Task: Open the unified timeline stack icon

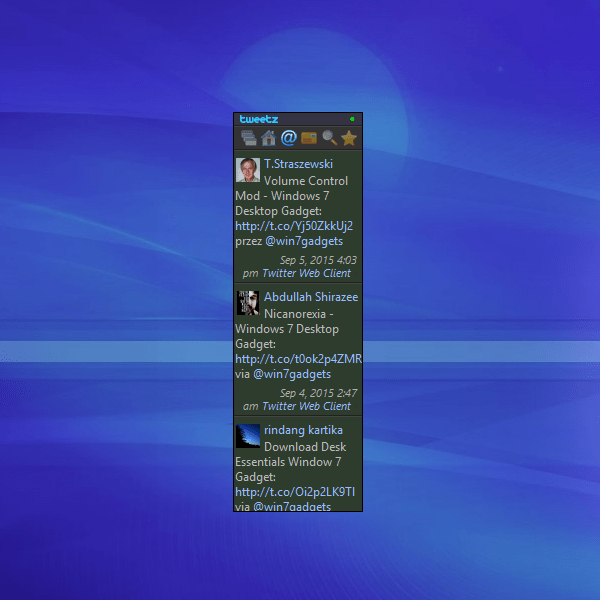Action: pos(249,138)
